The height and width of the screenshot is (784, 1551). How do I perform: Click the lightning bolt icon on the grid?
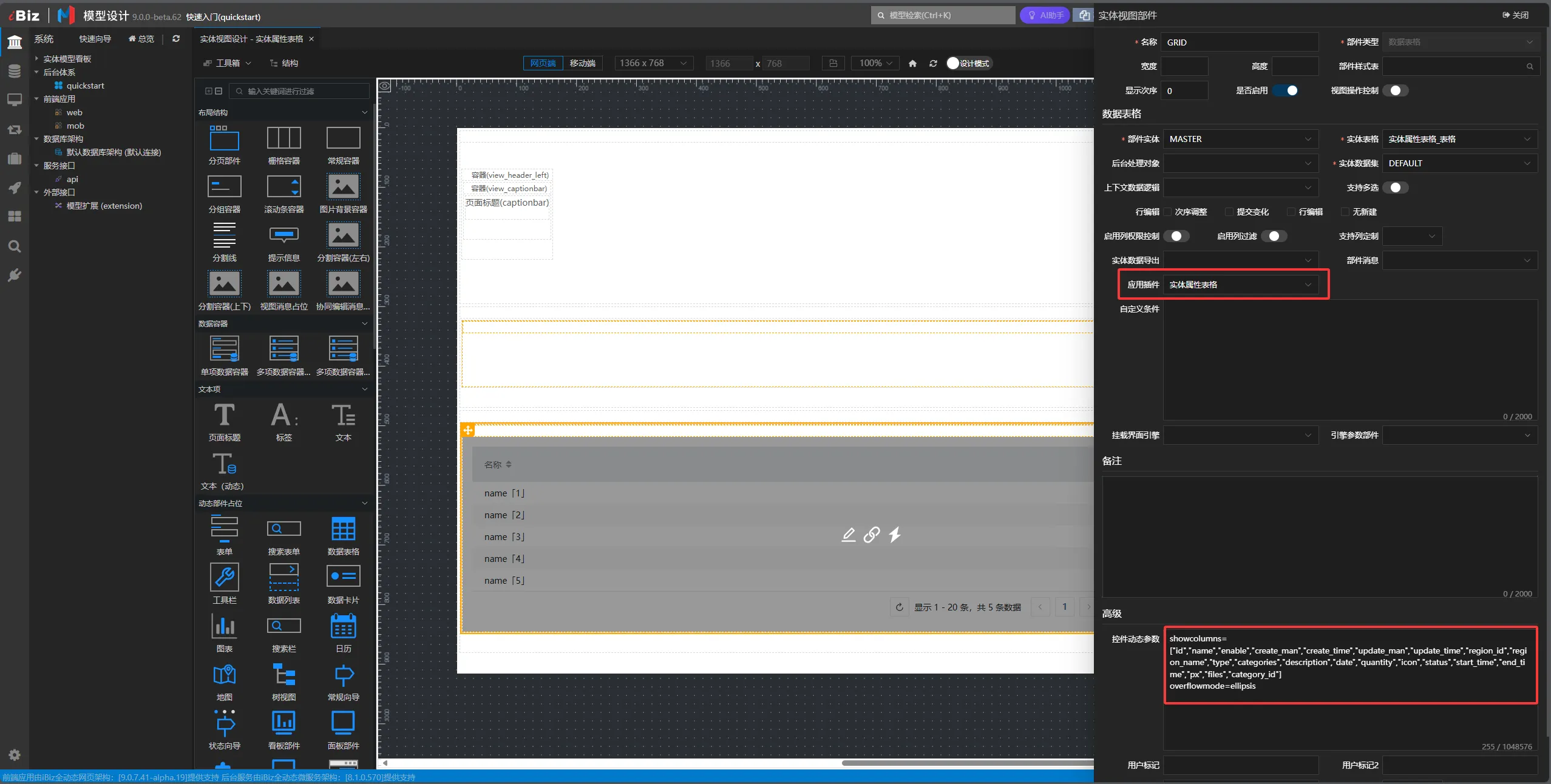pyautogui.click(x=895, y=535)
